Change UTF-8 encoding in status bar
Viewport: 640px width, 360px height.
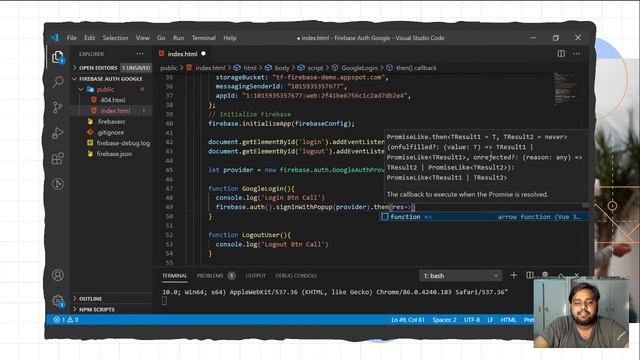[x=472, y=320]
